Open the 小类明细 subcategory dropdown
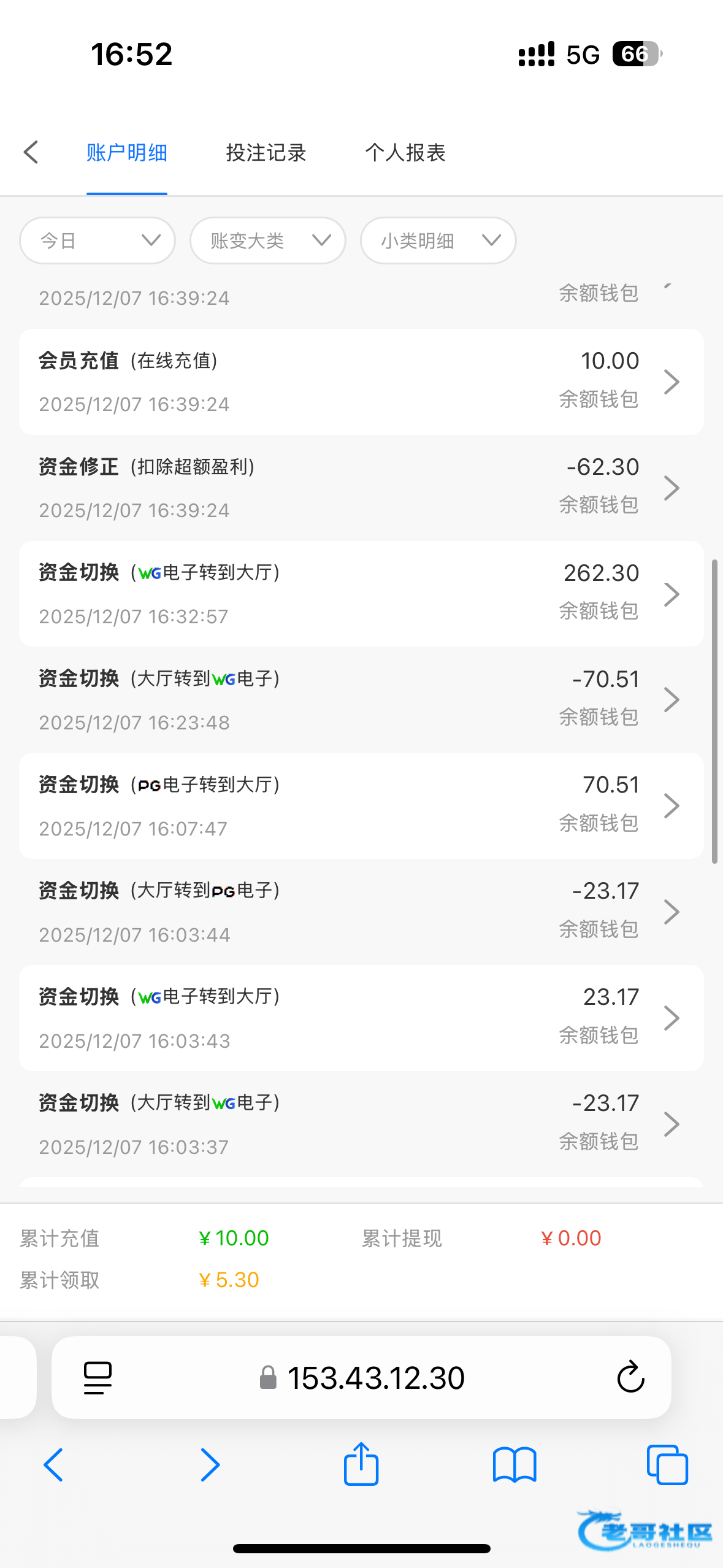This screenshot has height=1568, width=723. click(x=438, y=240)
